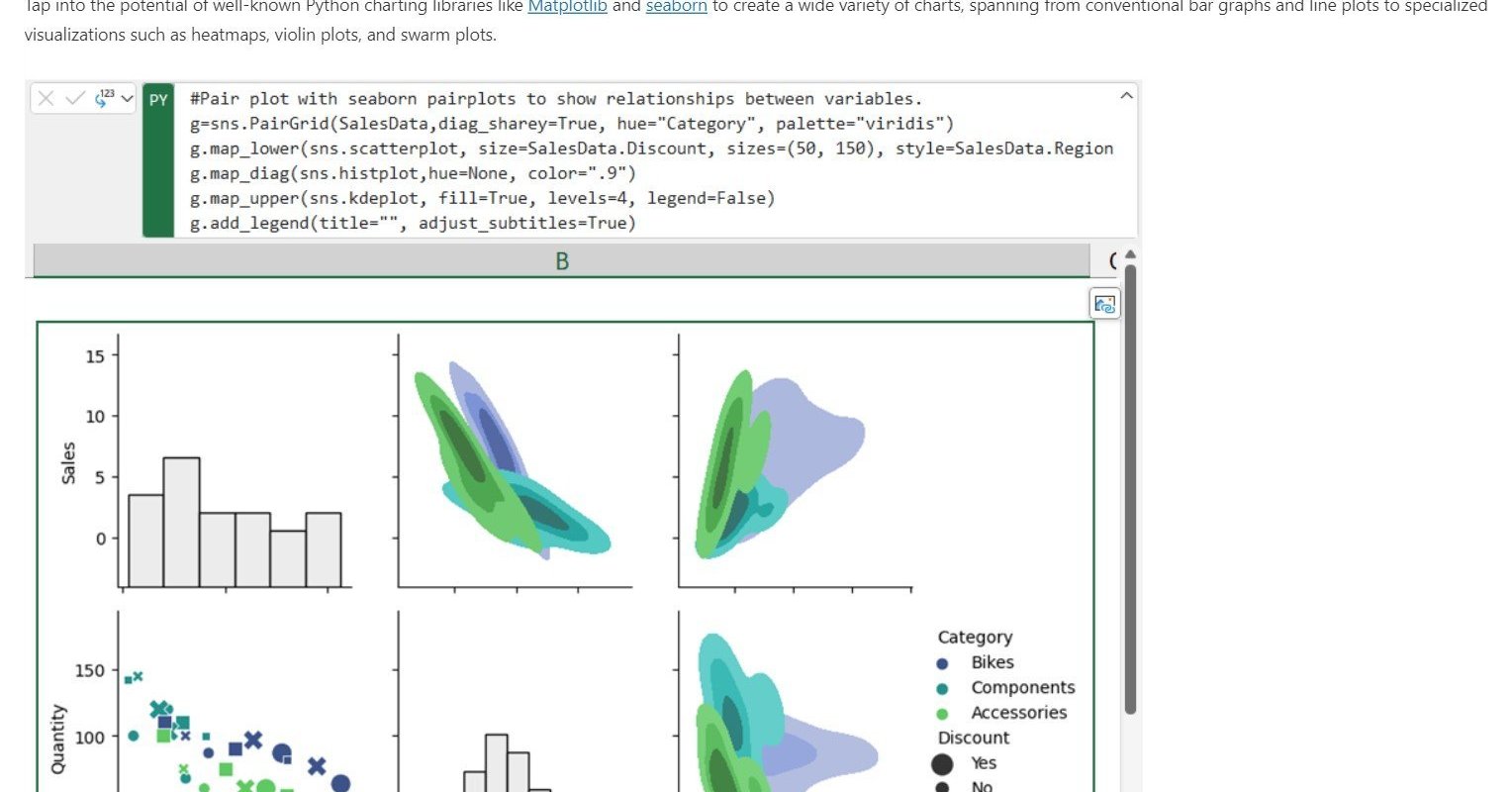Click the Accessories green legend marker

942,714
